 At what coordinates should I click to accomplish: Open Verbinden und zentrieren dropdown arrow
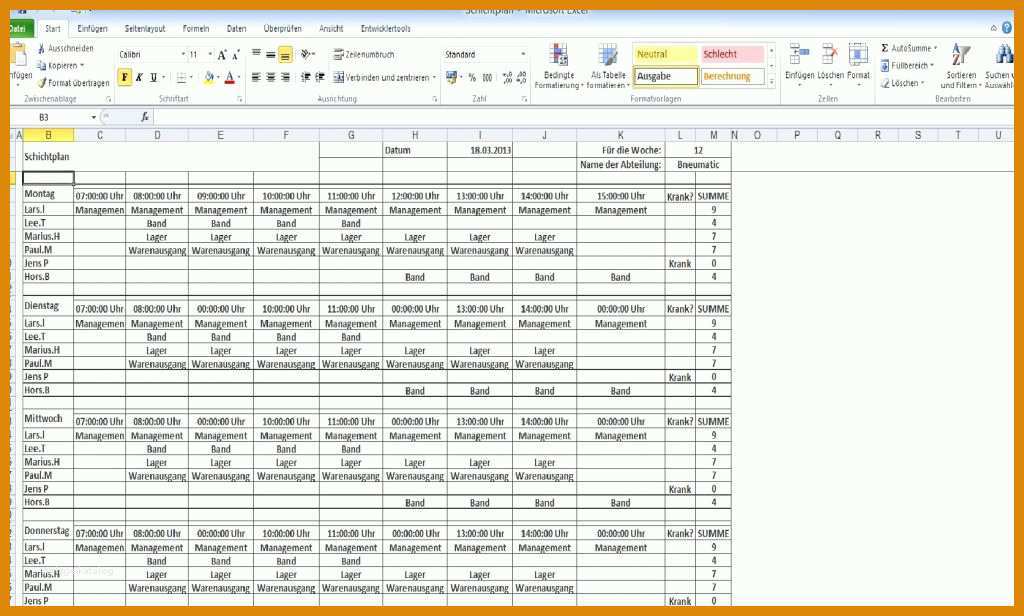434,77
